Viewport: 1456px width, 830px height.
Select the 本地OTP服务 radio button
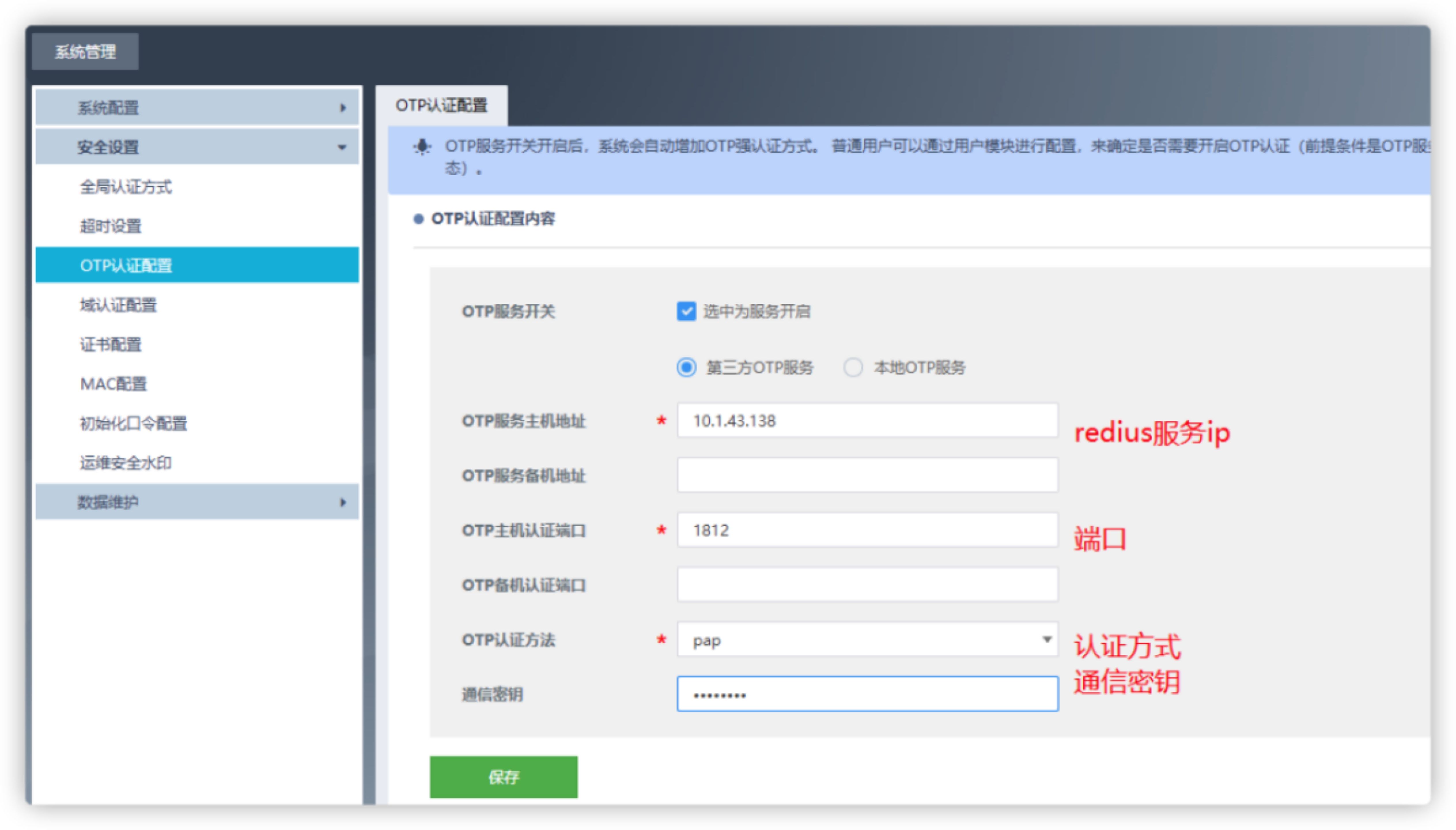(853, 368)
